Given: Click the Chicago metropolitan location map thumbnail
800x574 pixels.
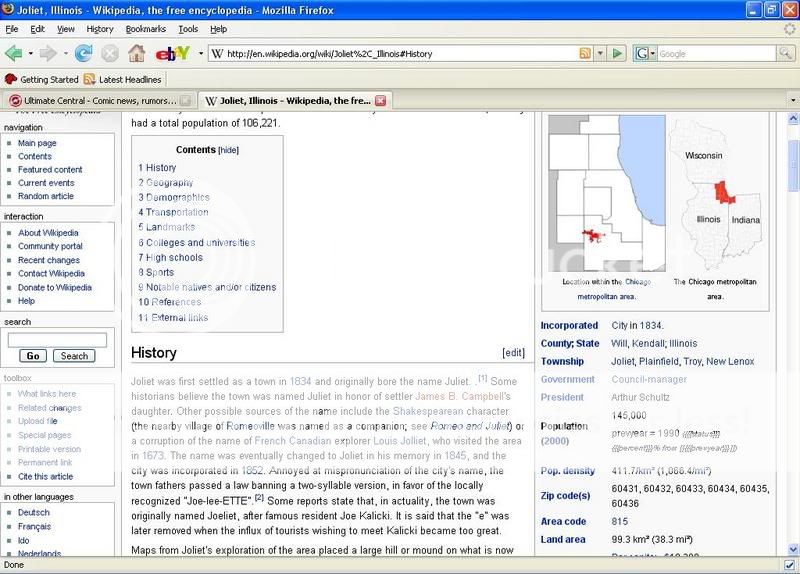Looking at the screenshot, I should click(607, 193).
